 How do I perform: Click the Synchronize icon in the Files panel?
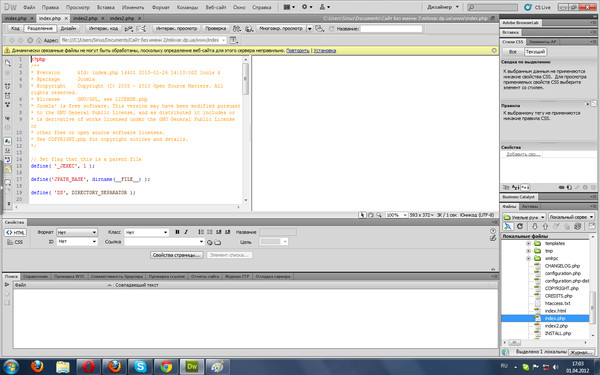(x=577, y=227)
